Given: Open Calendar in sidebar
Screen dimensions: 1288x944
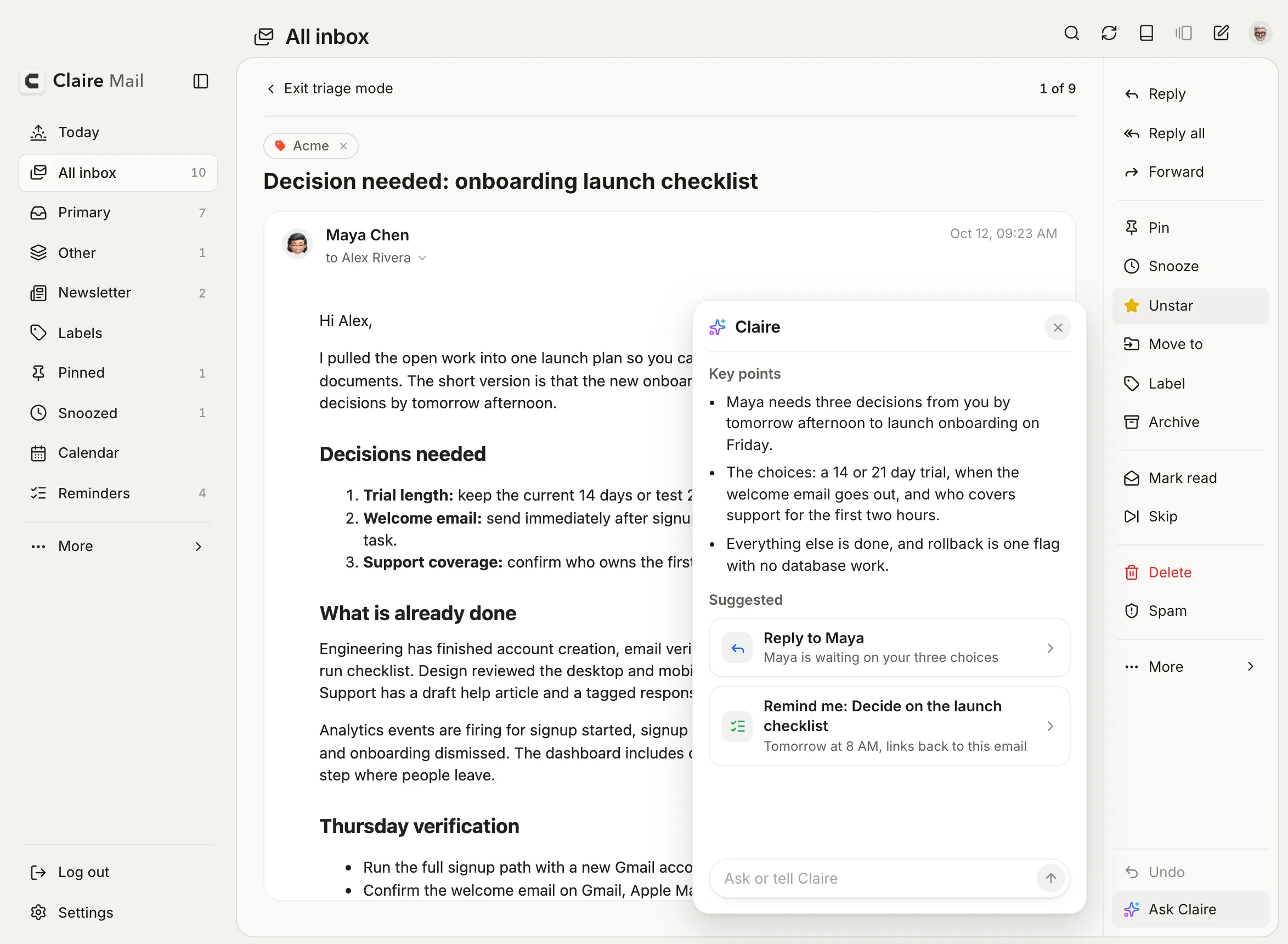Looking at the screenshot, I should click(117, 453).
